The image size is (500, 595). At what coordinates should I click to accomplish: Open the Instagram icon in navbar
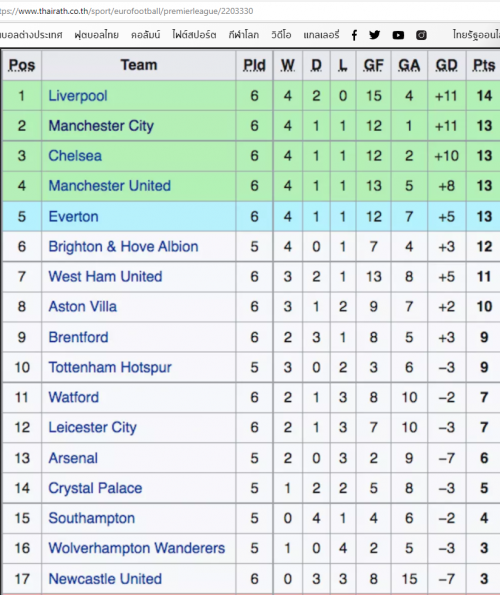tap(421, 35)
